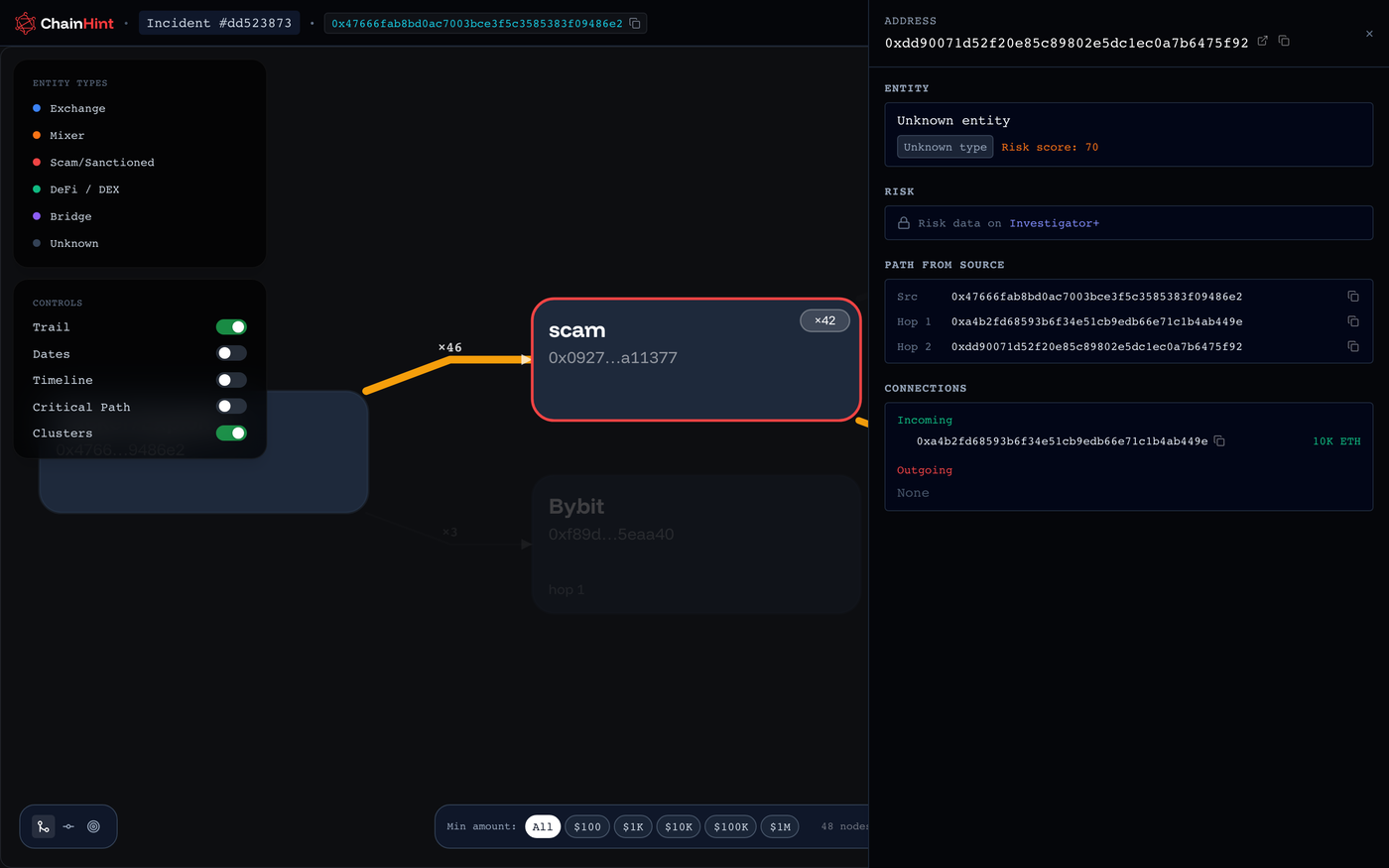Image resolution: width=1389 pixels, height=868 pixels.
Task: Click the Hop 2 address 0xdd90071d…
Action: (x=1096, y=346)
